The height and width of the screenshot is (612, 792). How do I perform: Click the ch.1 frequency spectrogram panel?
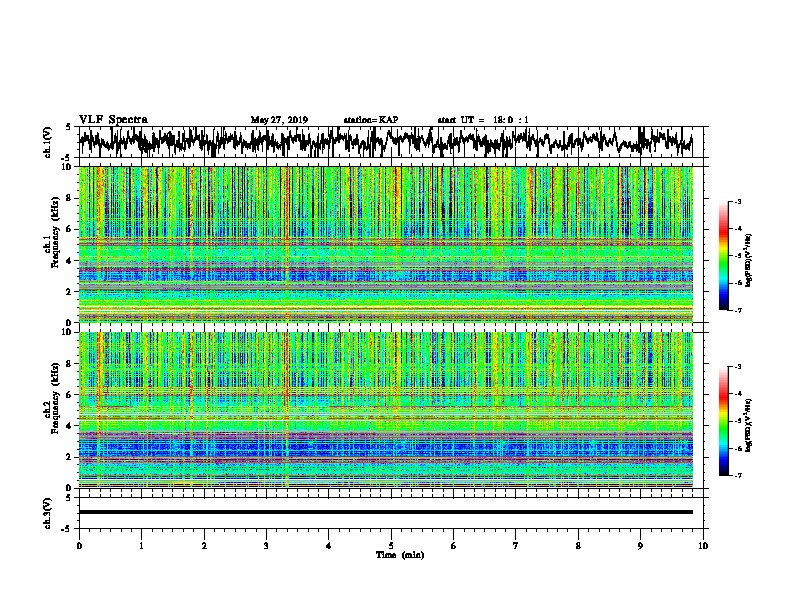coord(385,244)
